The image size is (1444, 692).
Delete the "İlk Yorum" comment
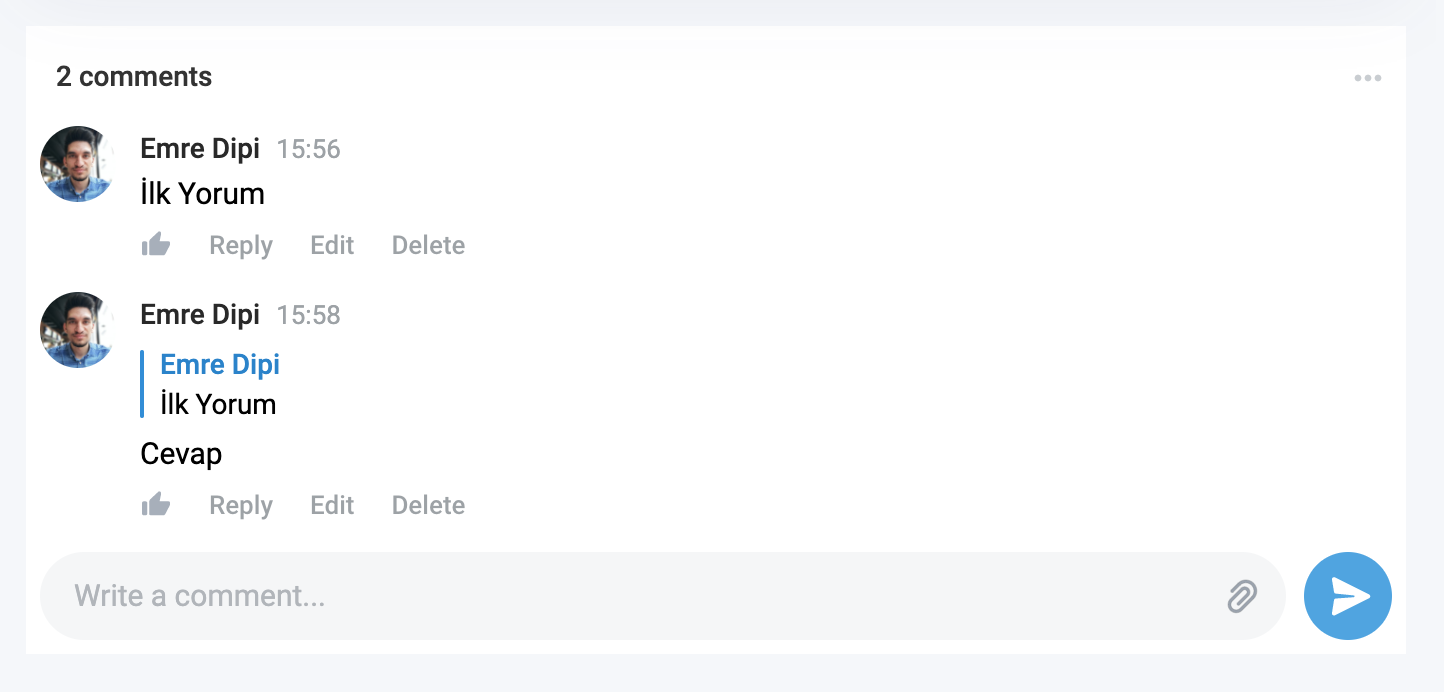428,246
